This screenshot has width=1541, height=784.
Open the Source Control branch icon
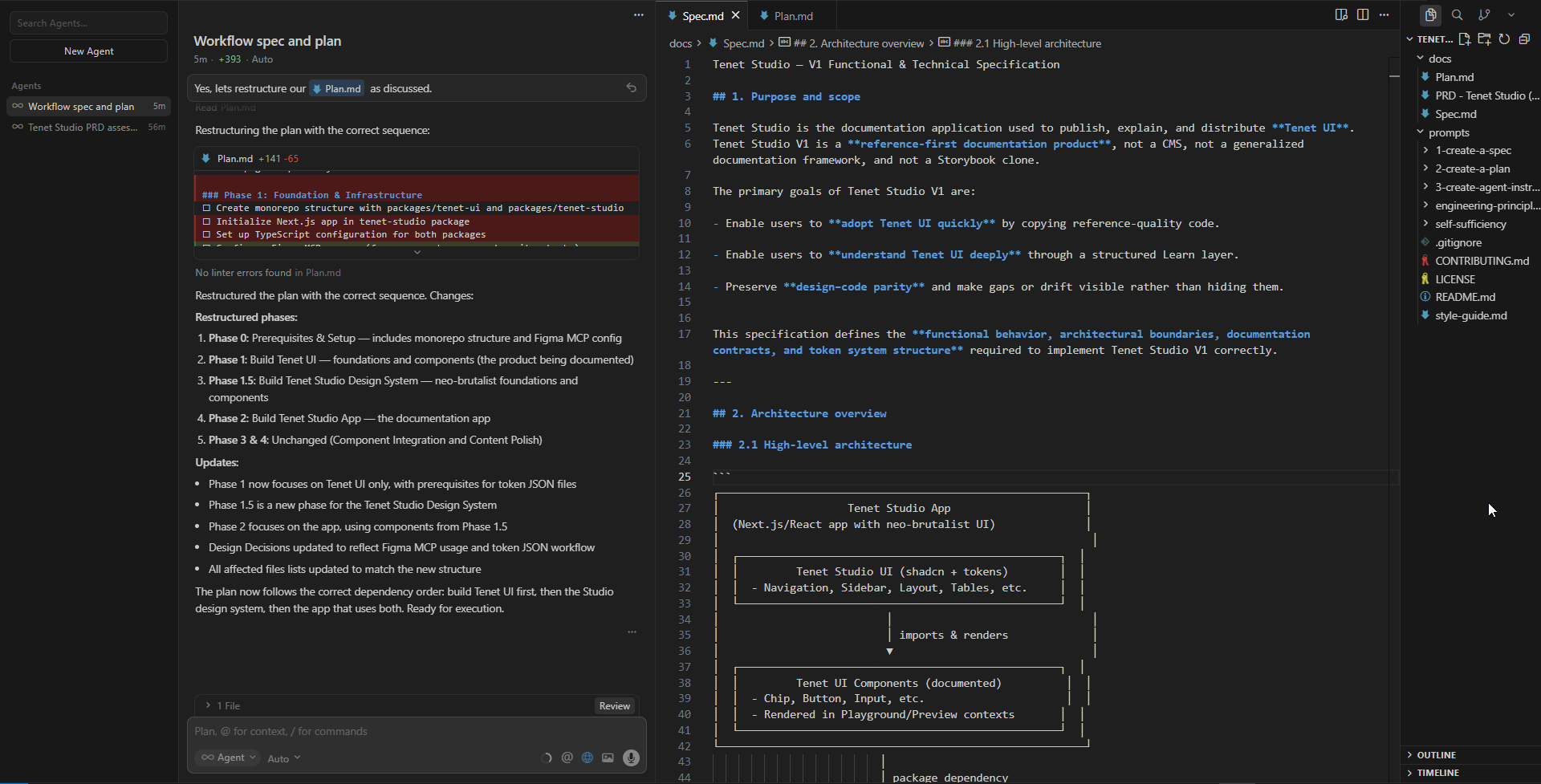[x=1484, y=15]
